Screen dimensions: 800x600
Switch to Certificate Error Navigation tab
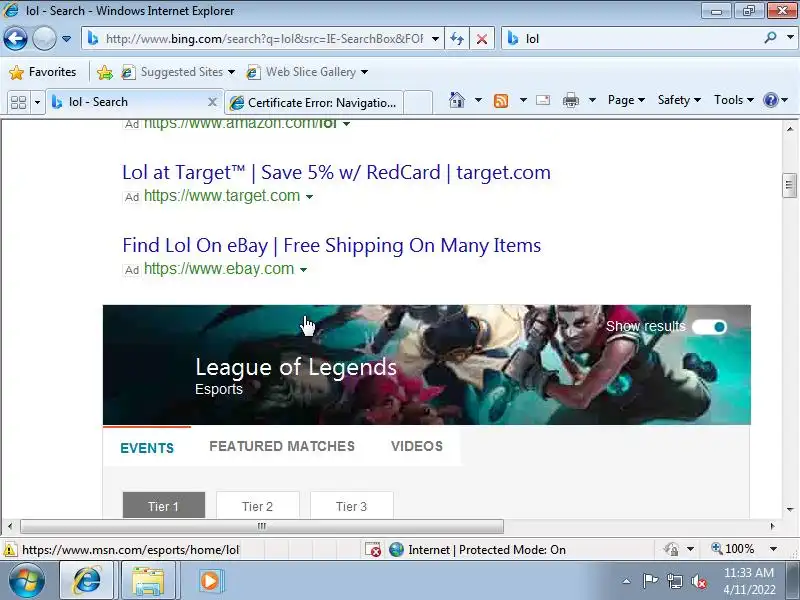click(314, 103)
